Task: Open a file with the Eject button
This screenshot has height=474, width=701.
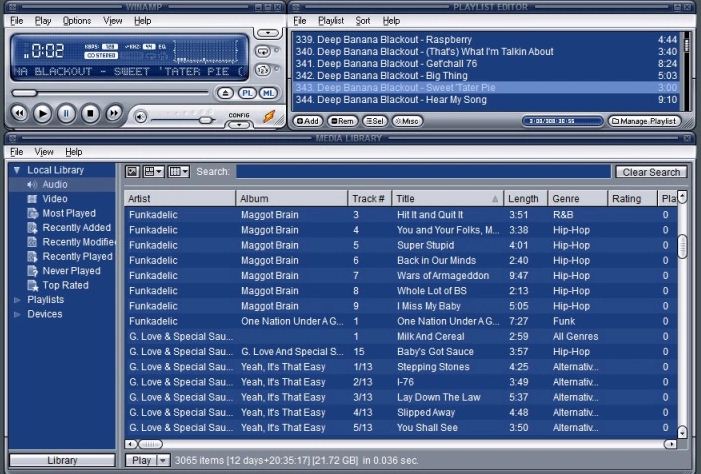Action: point(225,93)
